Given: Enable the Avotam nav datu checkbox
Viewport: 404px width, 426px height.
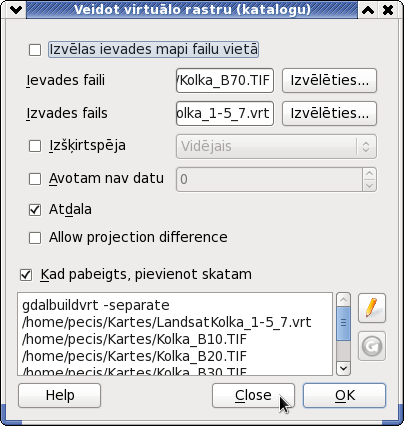Looking at the screenshot, I should pos(35,179).
